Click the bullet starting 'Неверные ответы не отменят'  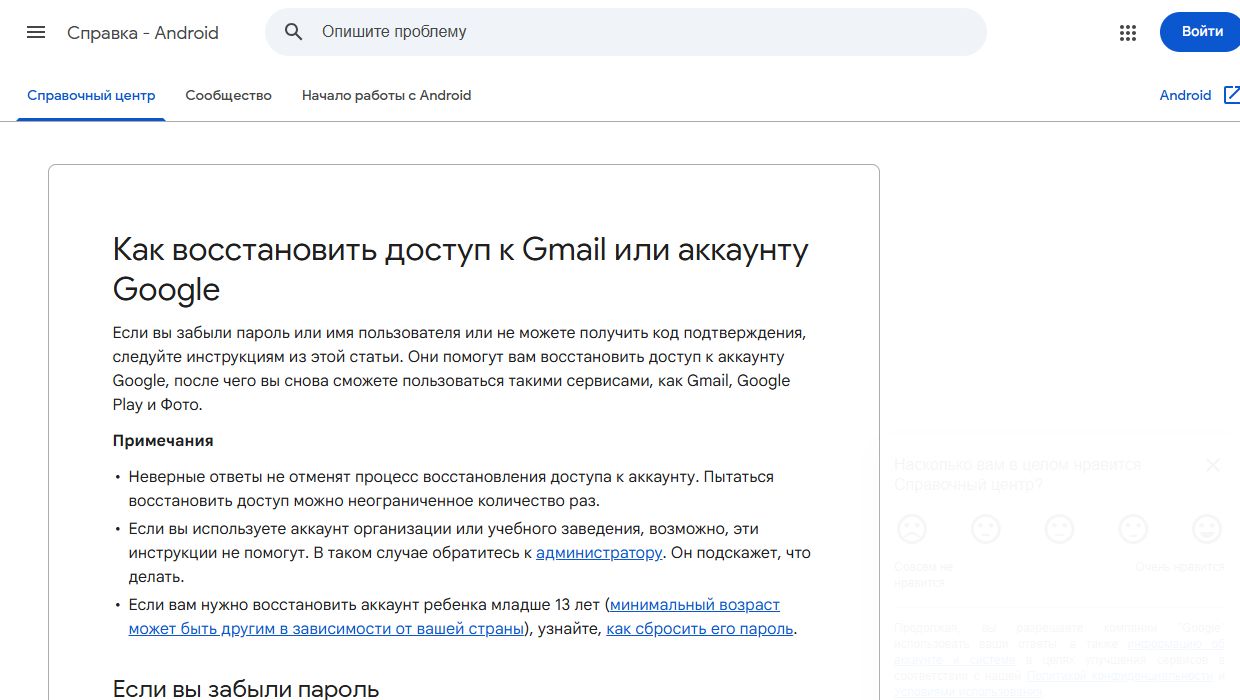coord(451,489)
